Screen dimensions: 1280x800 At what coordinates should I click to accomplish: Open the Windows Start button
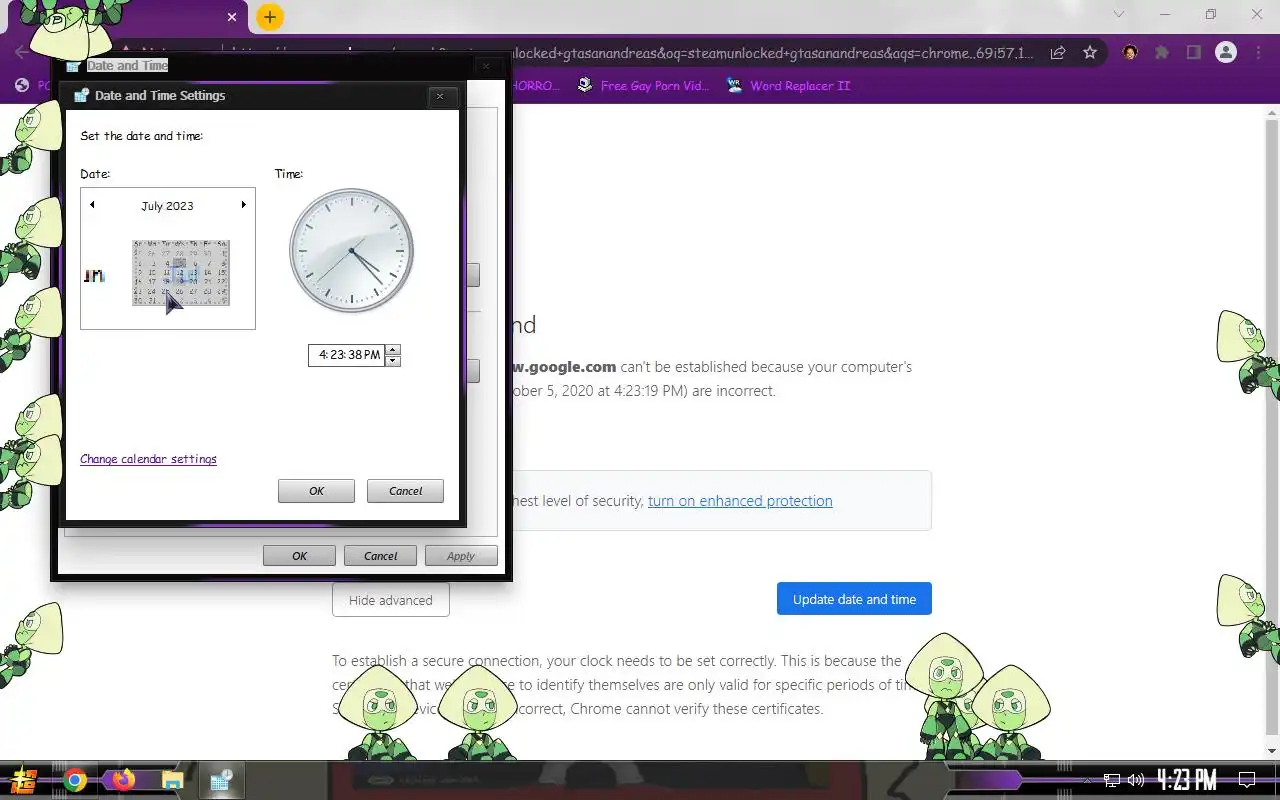coord(25,780)
